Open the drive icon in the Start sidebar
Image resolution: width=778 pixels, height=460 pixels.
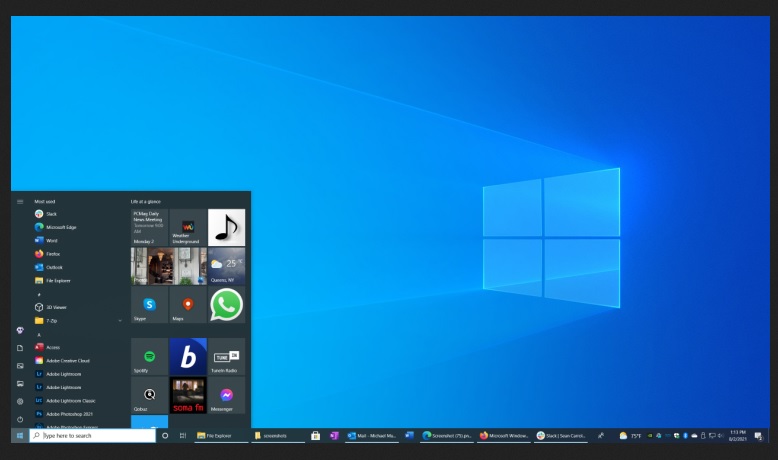20,384
